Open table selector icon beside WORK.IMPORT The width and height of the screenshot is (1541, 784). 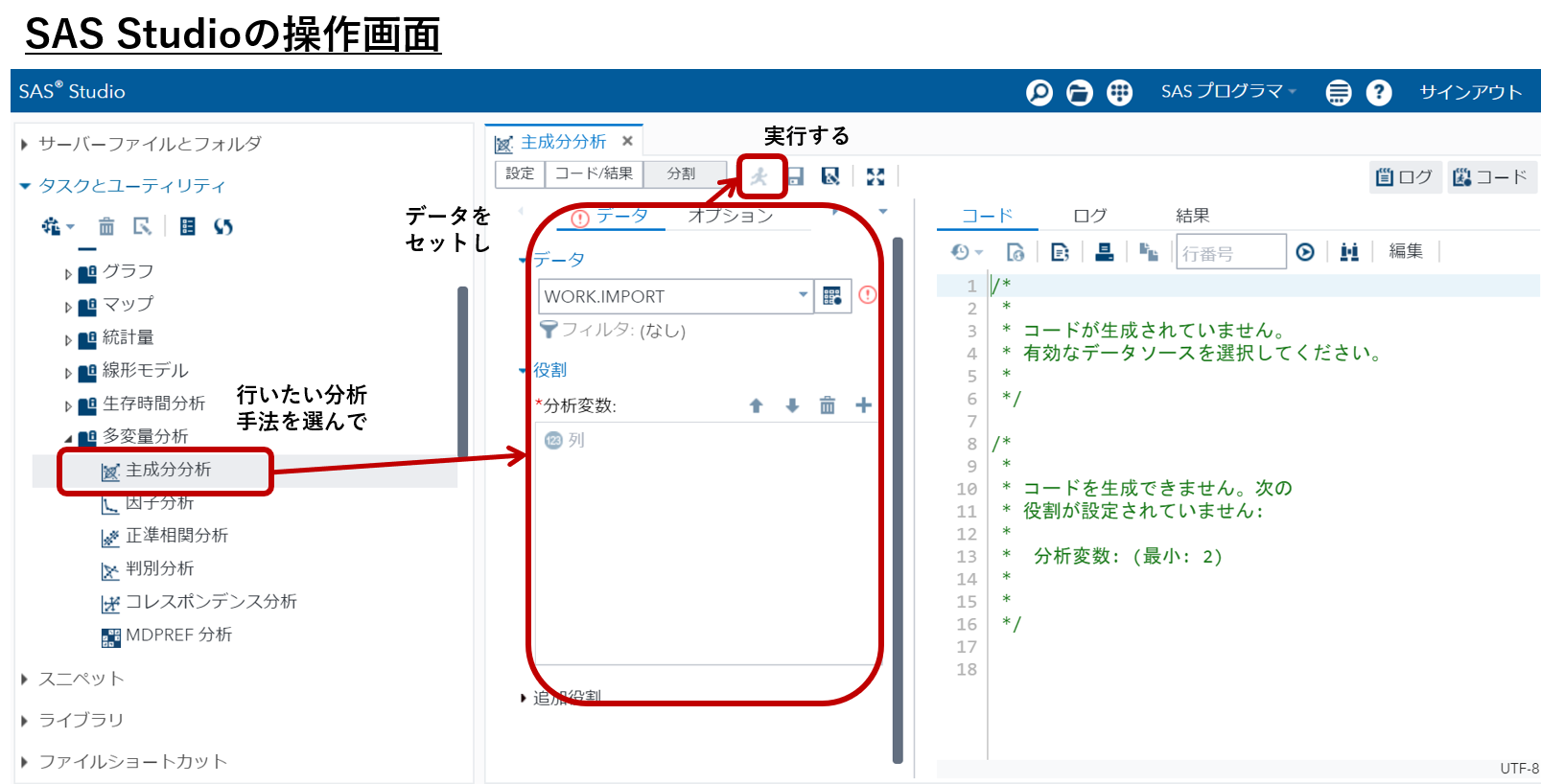tap(832, 295)
